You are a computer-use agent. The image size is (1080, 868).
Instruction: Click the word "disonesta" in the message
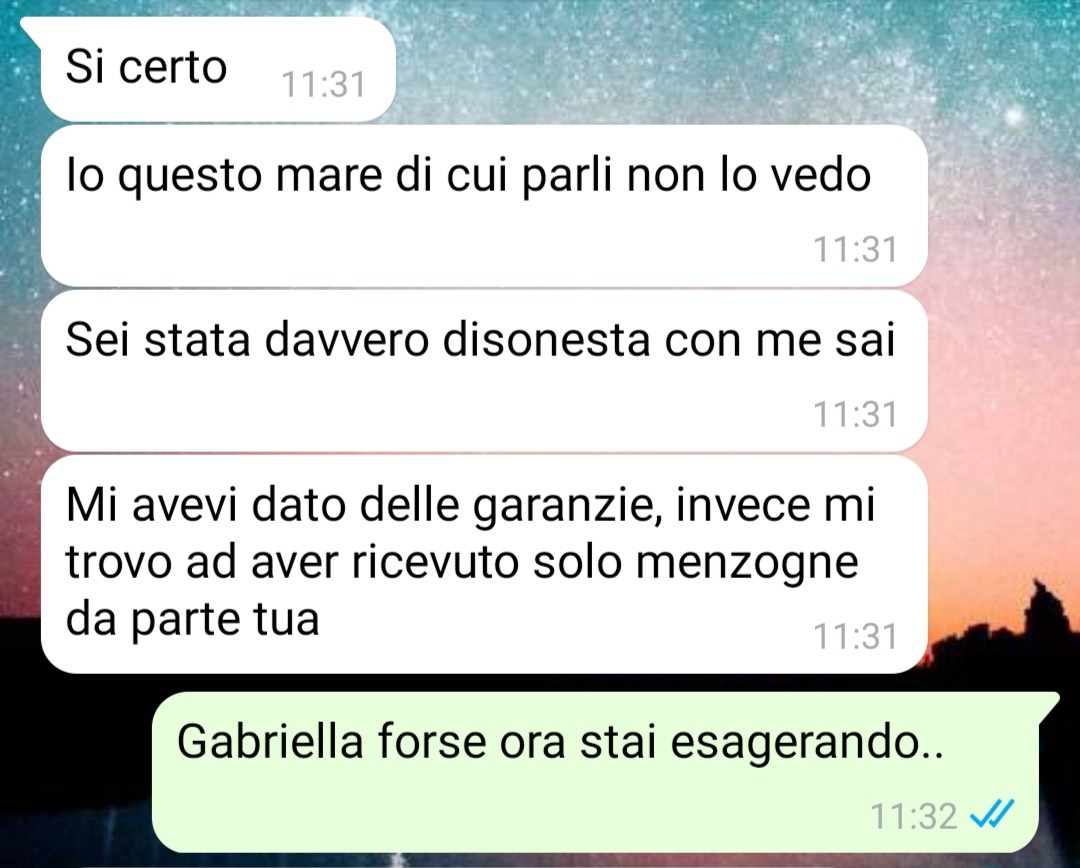click(546, 340)
